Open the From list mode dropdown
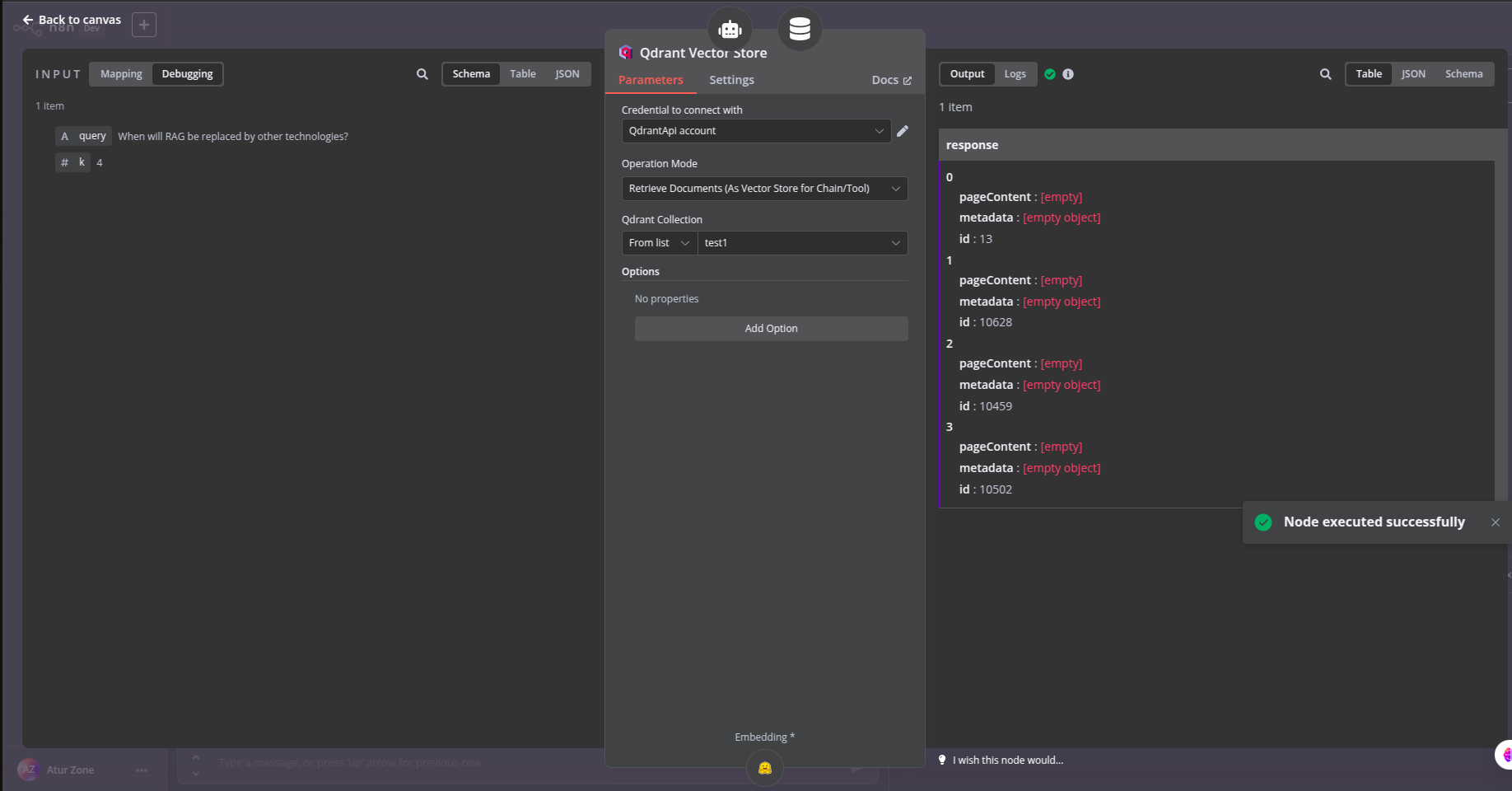This screenshot has width=1512, height=791. 659,243
